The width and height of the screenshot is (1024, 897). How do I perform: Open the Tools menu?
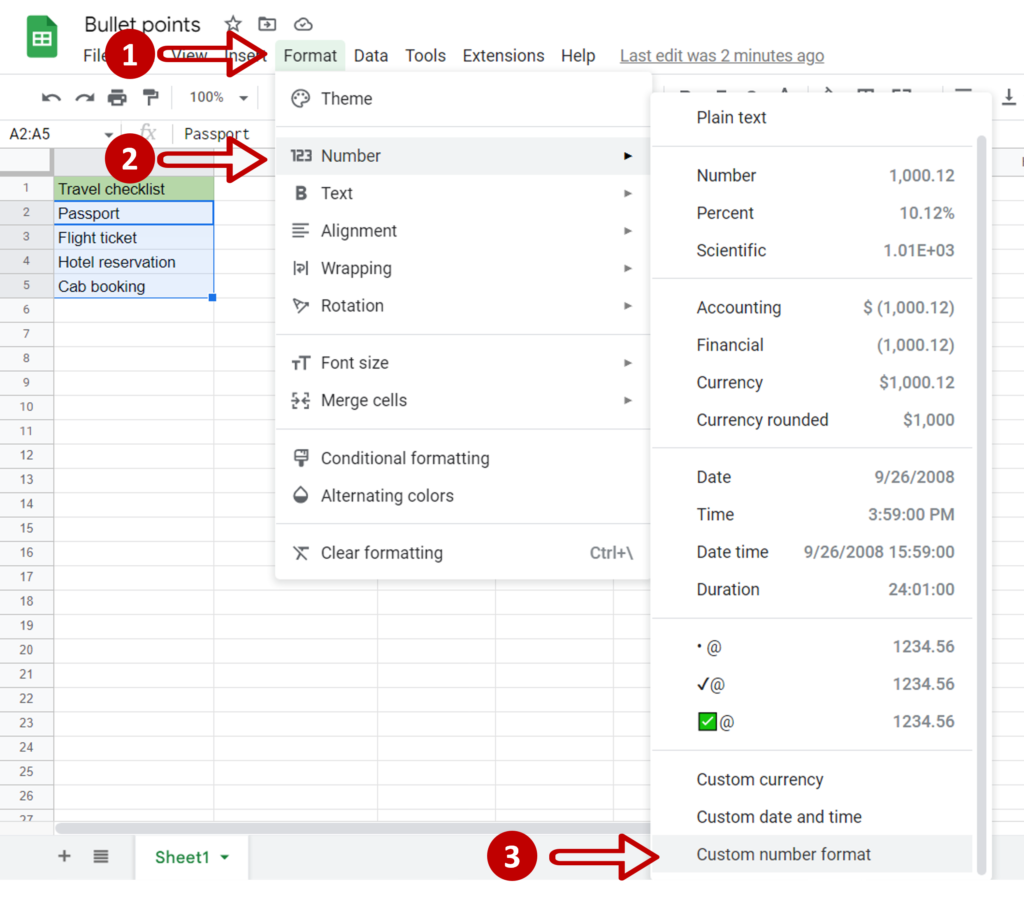tap(425, 56)
